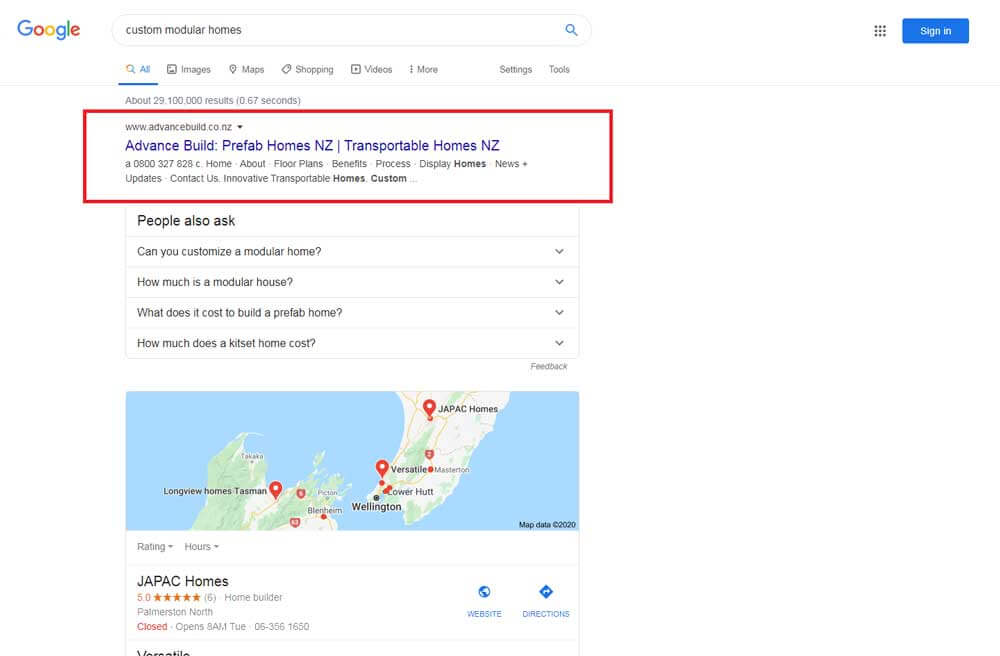Image resolution: width=1000 pixels, height=656 pixels.
Task: Open the Rating filter dropdown
Action: point(155,547)
